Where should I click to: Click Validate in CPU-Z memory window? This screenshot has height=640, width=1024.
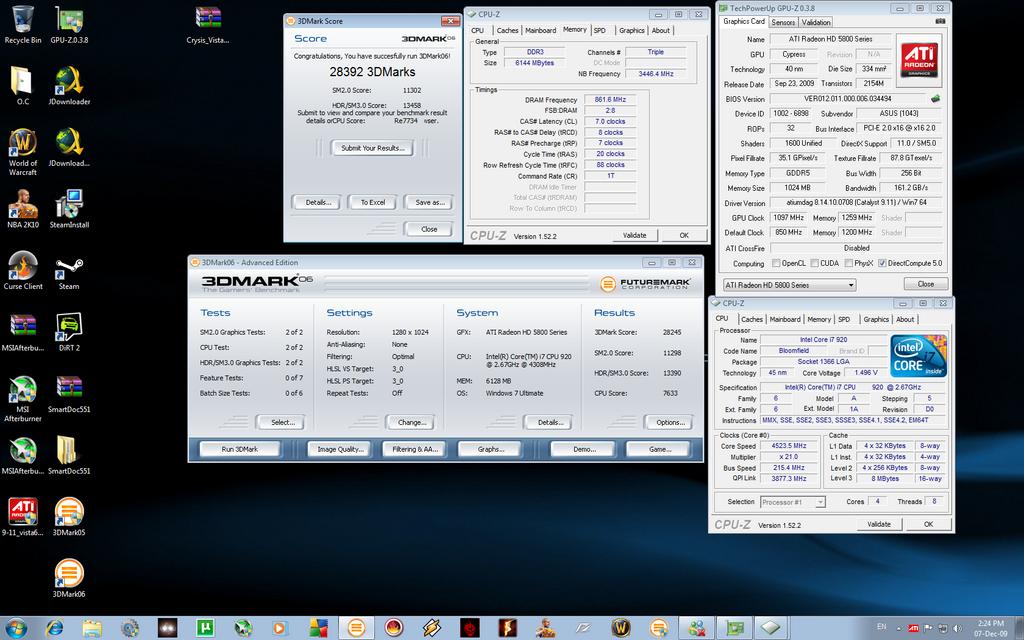pyautogui.click(x=633, y=235)
